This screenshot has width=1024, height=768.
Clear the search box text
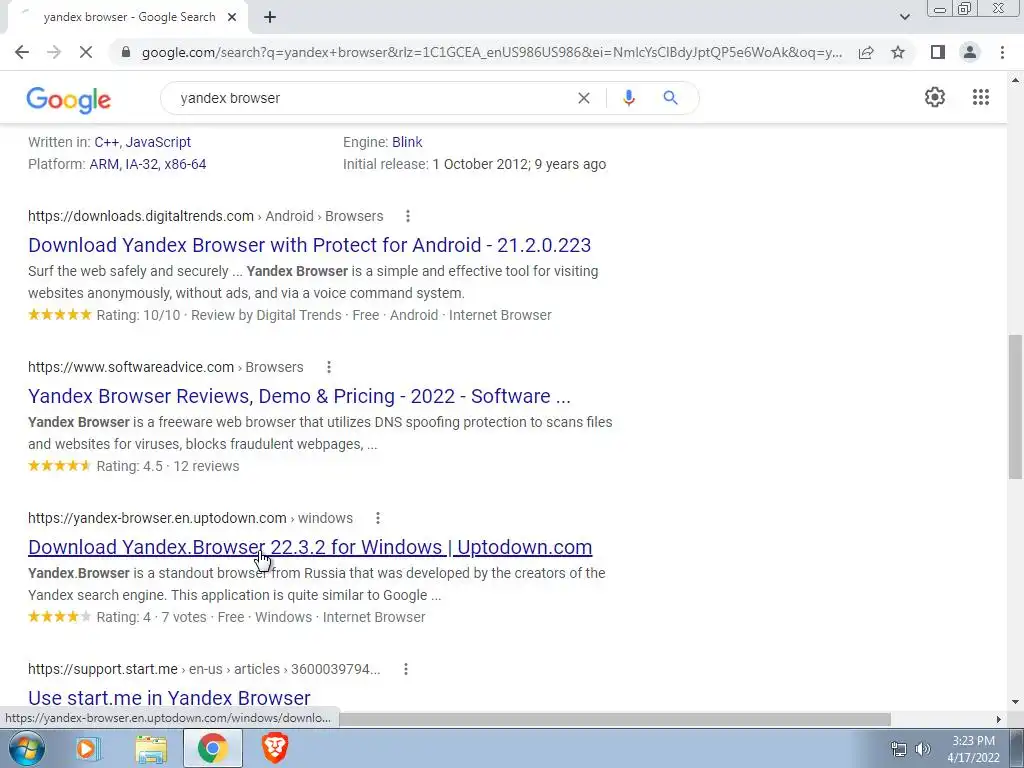[584, 98]
